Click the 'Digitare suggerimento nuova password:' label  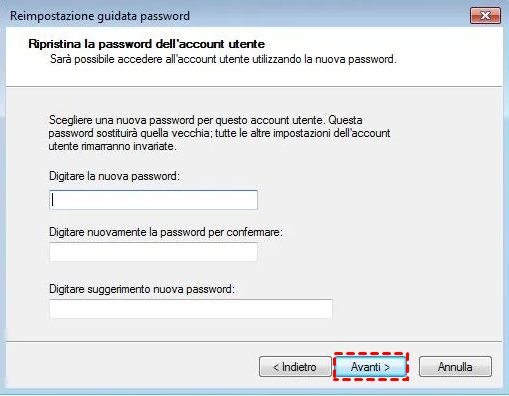tap(142, 289)
